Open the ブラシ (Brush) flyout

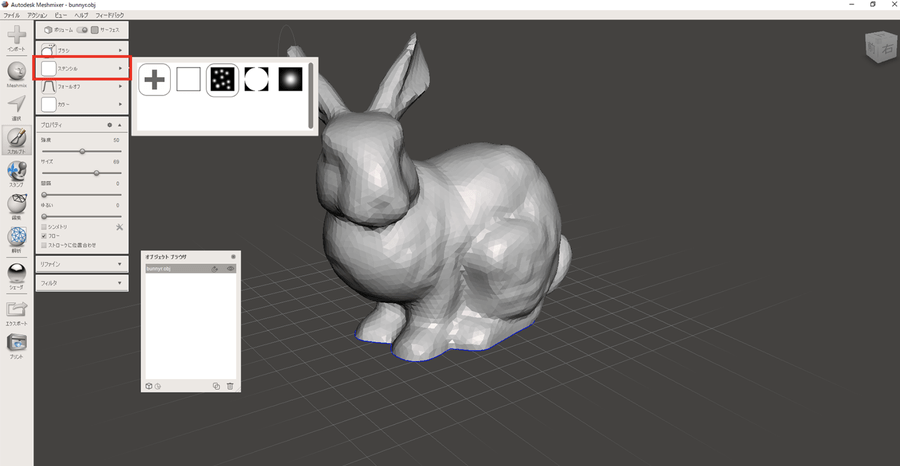pos(80,49)
